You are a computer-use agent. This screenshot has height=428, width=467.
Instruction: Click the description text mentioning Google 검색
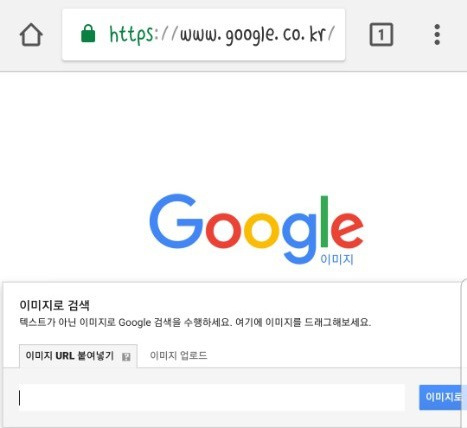195,322
